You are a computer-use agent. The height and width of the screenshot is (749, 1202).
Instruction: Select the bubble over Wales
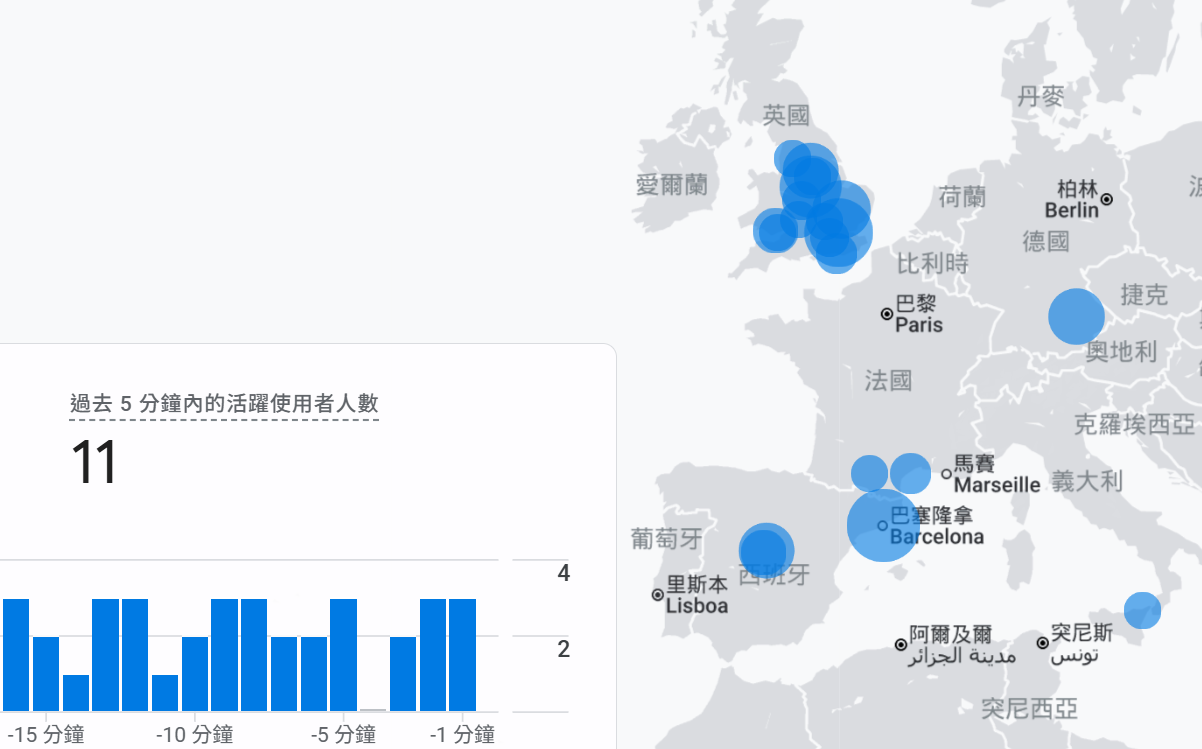(x=775, y=231)
